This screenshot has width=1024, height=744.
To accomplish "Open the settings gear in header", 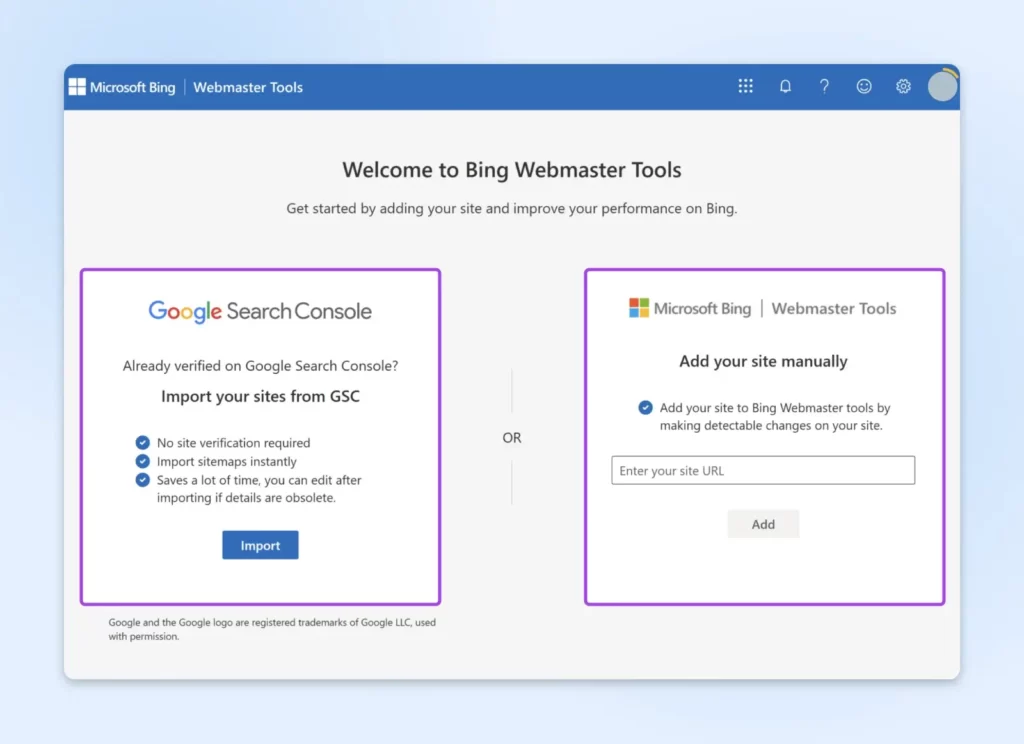I will (x=903, y=87).
